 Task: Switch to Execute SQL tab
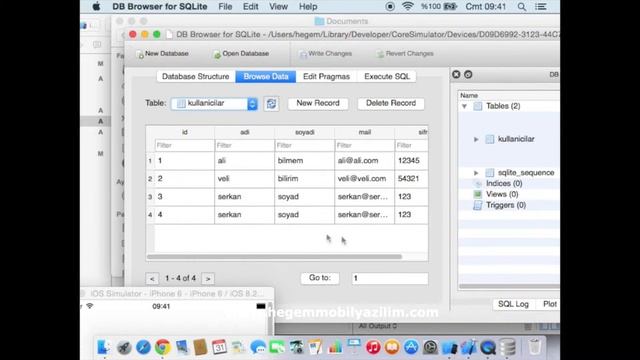(x=387, y=76)
